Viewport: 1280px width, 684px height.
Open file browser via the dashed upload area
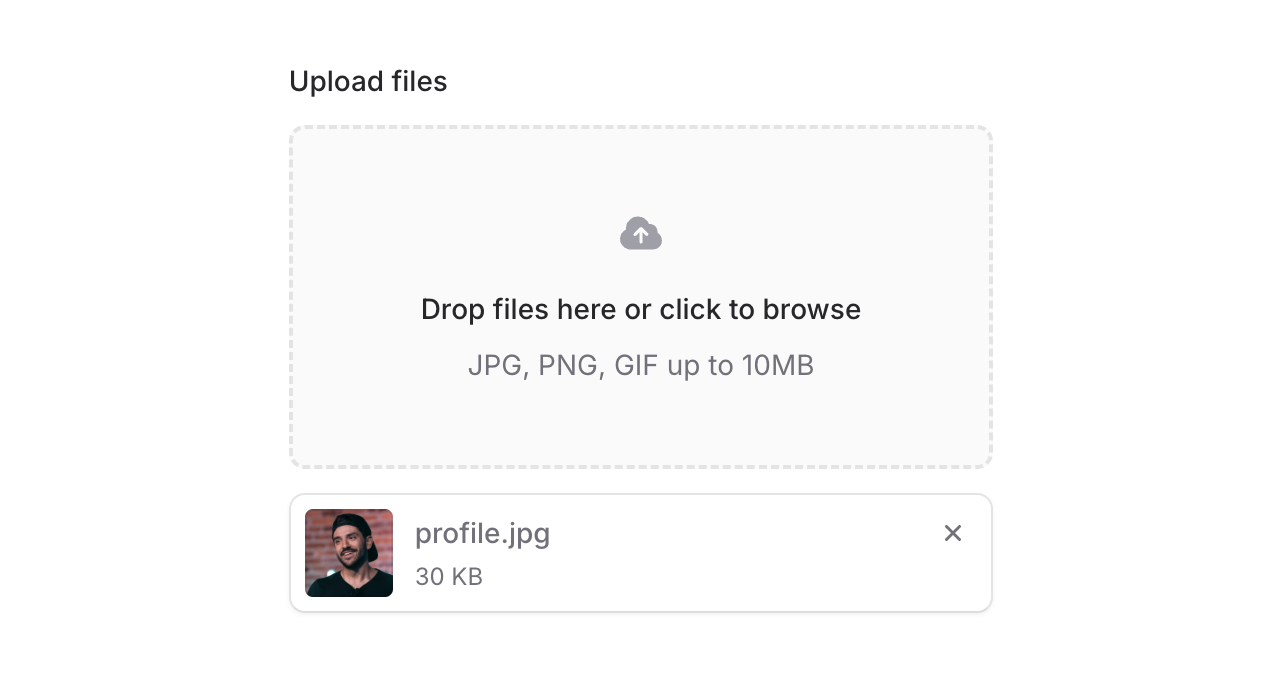640,296
